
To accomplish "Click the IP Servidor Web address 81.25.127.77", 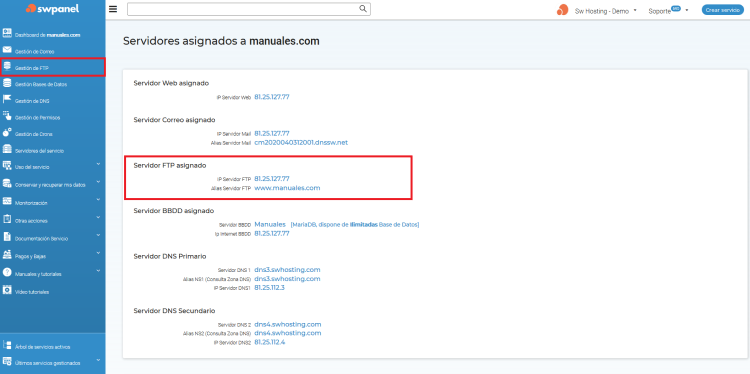I will pyautogui.click(x=272, y=97).
